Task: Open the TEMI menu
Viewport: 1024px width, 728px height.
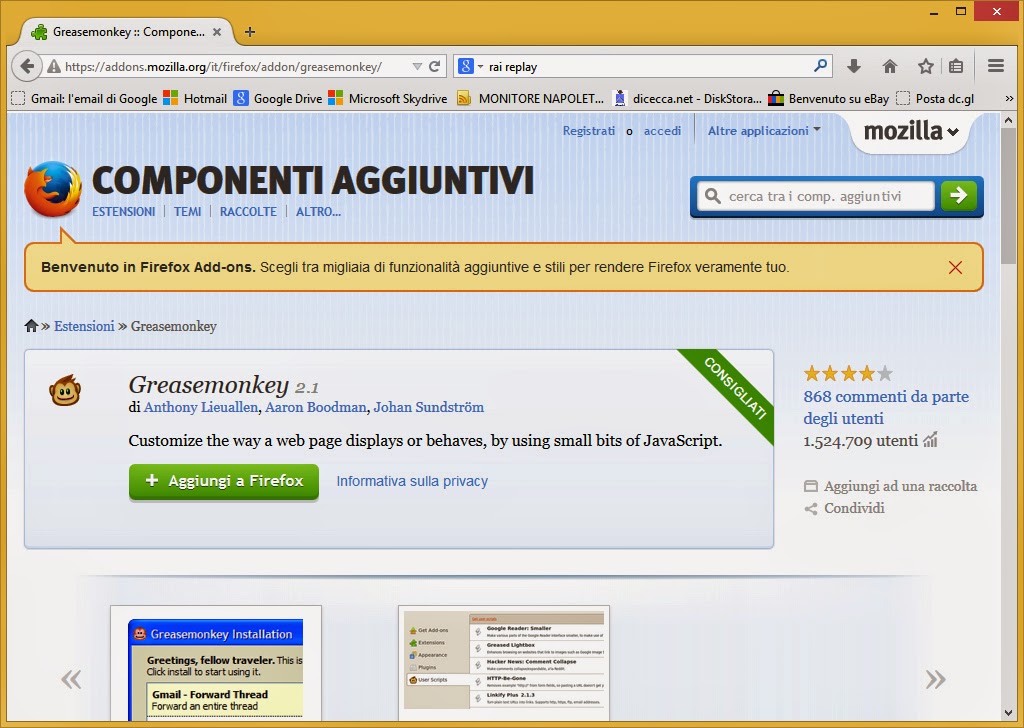Action: click(x=187, y=212)
